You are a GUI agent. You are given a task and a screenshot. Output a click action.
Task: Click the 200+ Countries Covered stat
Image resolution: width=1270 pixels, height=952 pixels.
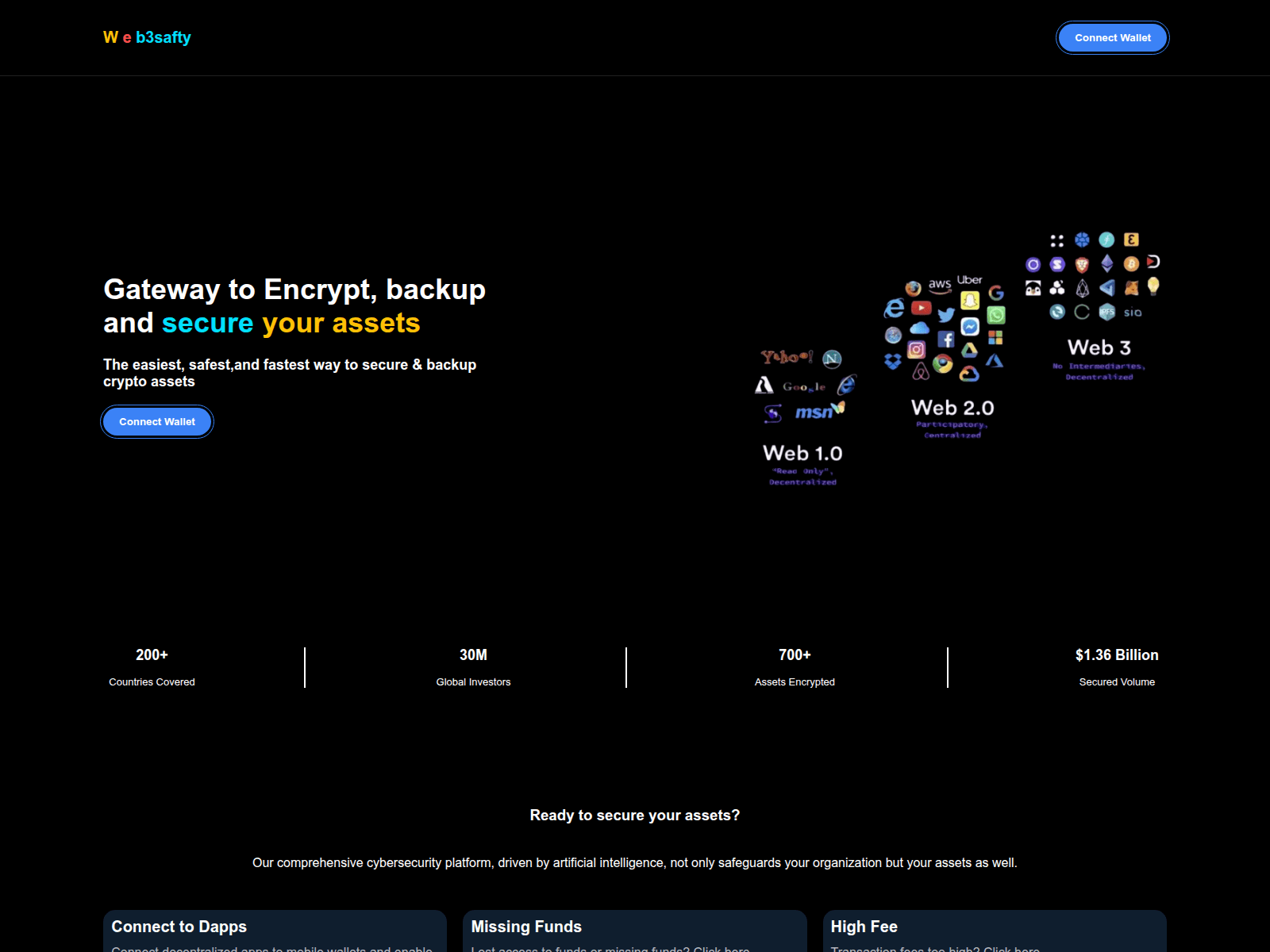coord(152,667)
